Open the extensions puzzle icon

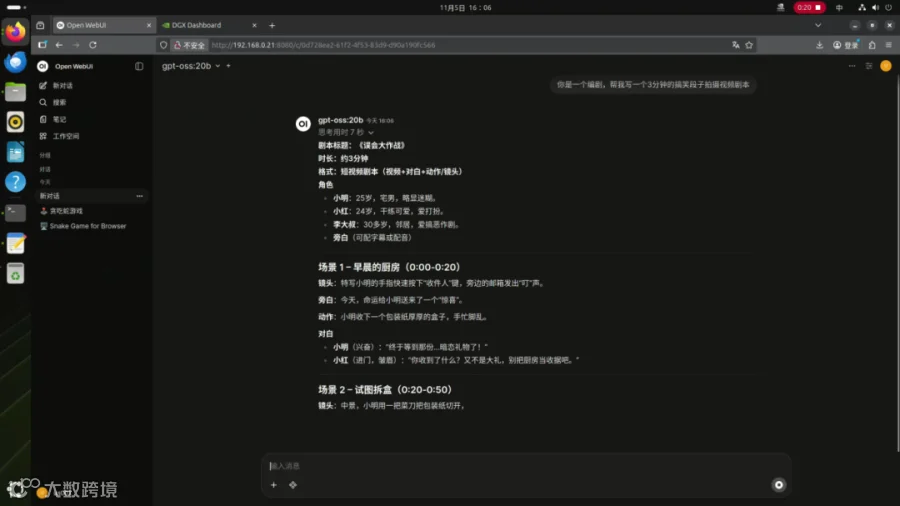872,45
